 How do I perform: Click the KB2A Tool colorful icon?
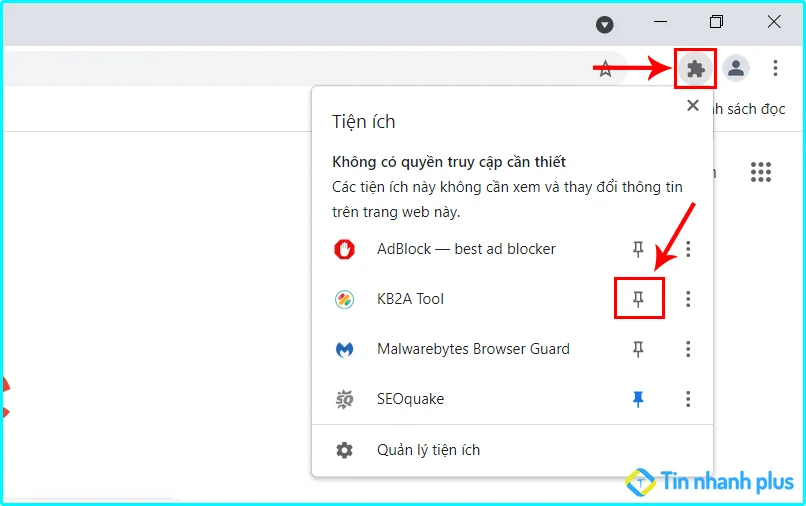pos(344,299)
